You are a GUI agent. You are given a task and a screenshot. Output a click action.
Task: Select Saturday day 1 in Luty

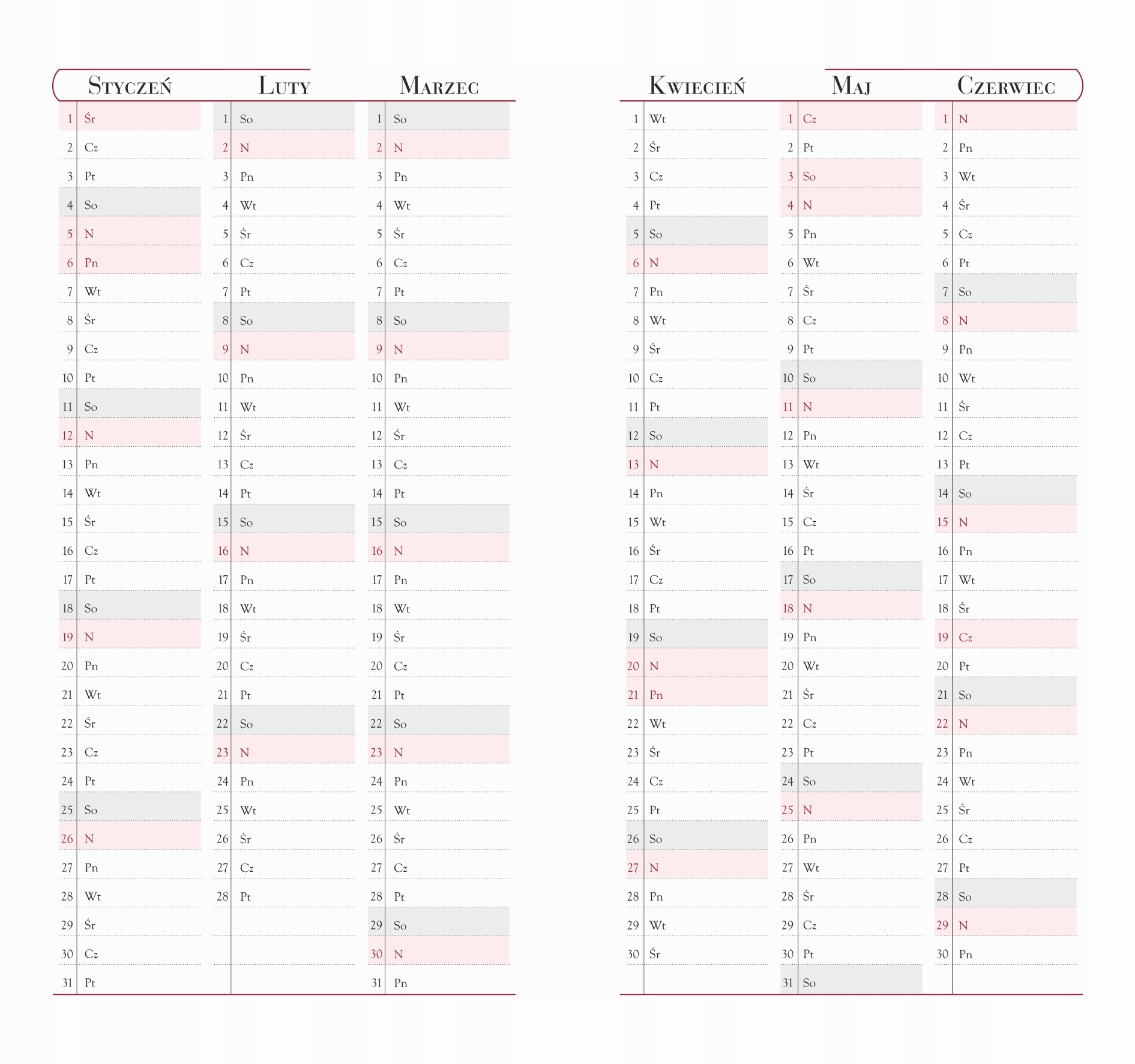pos(285,118)
